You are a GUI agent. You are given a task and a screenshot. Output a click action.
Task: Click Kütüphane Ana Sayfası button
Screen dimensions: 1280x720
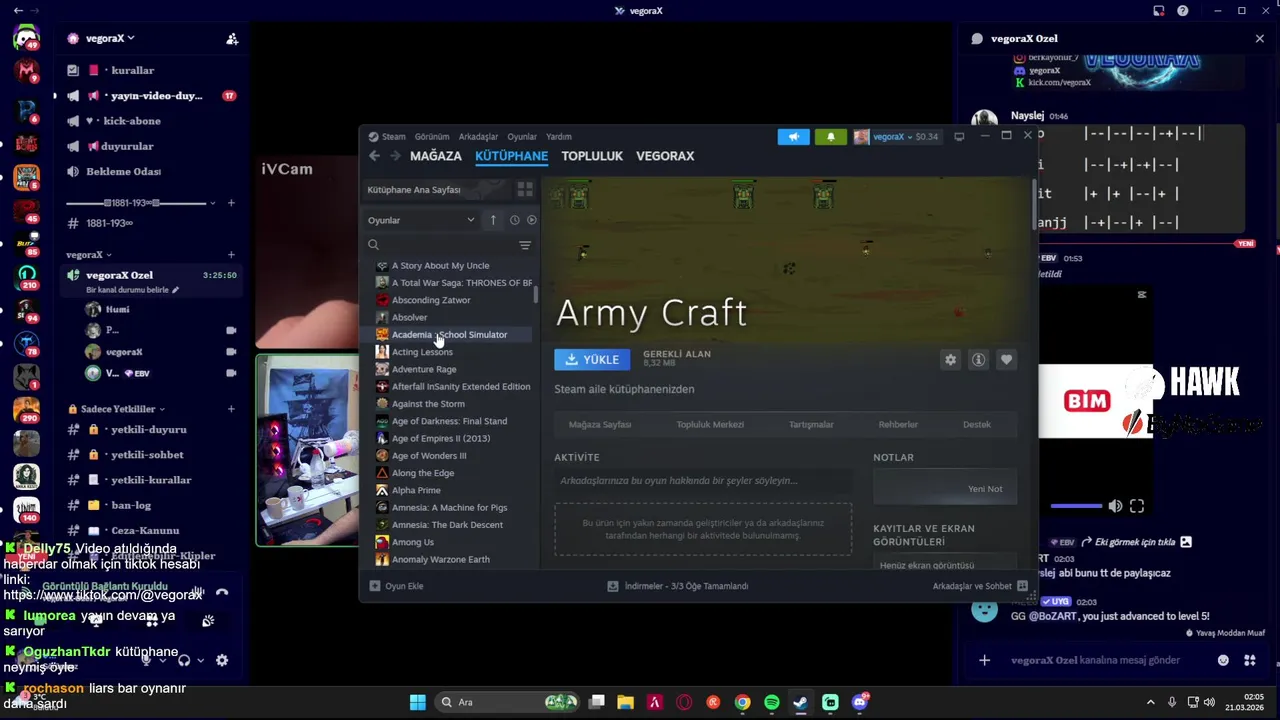[435, 189]
